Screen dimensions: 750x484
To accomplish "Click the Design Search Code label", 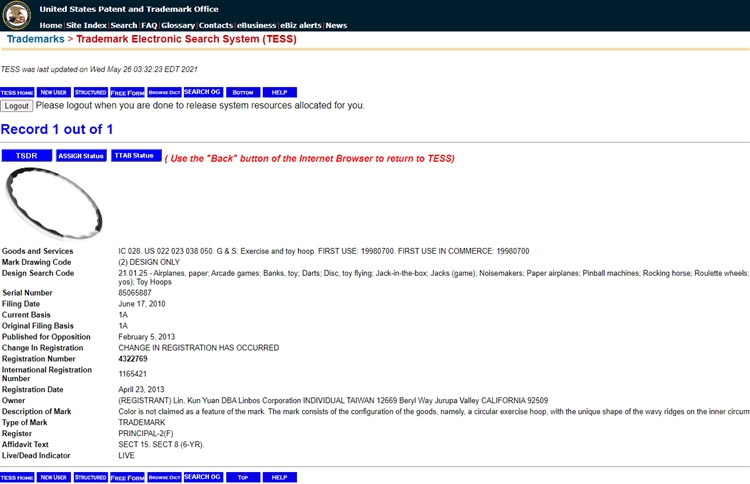I will [x=38, y=273].
